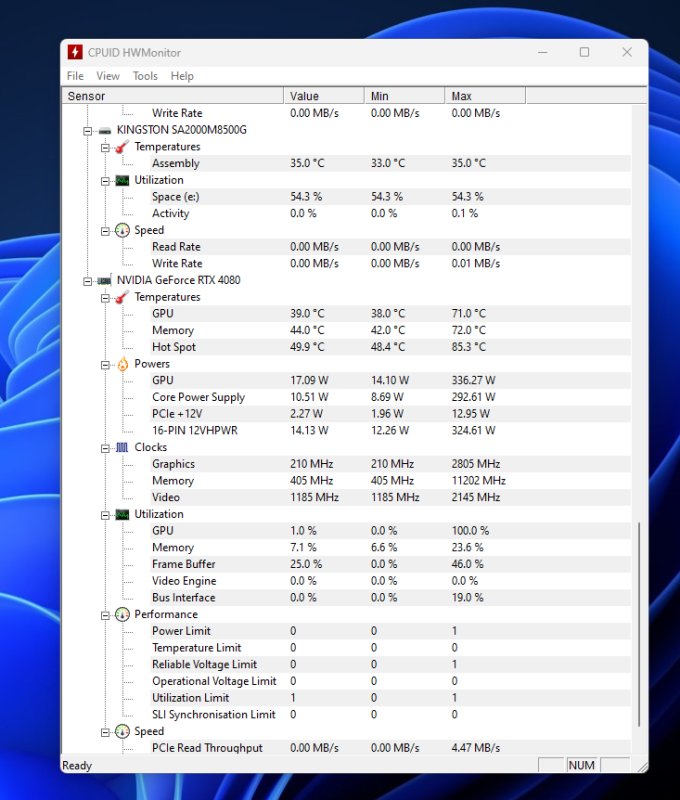Collapse the KINGSTON SA2000M8500G node
The height and width of the screenshot is (800, 680).
pos(88,131)
